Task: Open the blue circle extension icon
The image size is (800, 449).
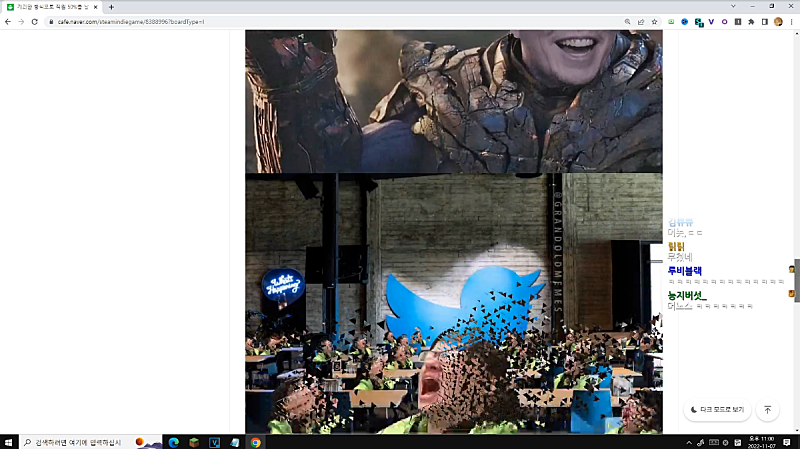Action: 685,22
